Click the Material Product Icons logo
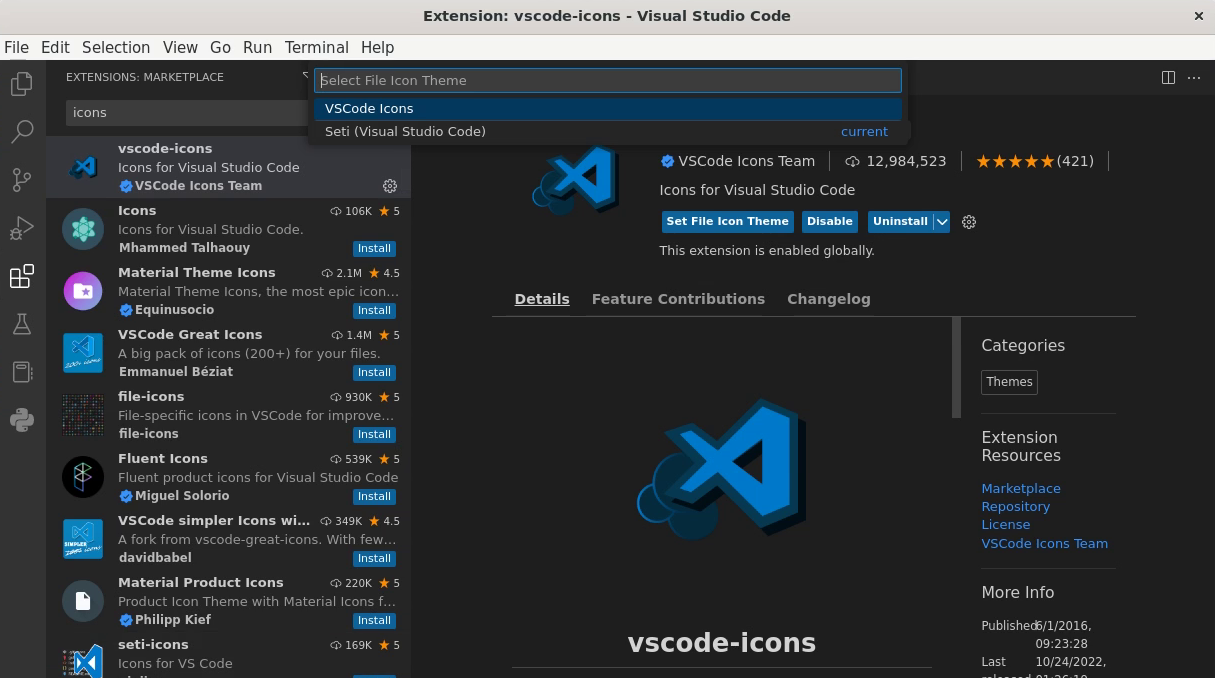Image resolution: width=1215 pixels, height=678 pixels. pyautogui.click(x=83, y=601)
